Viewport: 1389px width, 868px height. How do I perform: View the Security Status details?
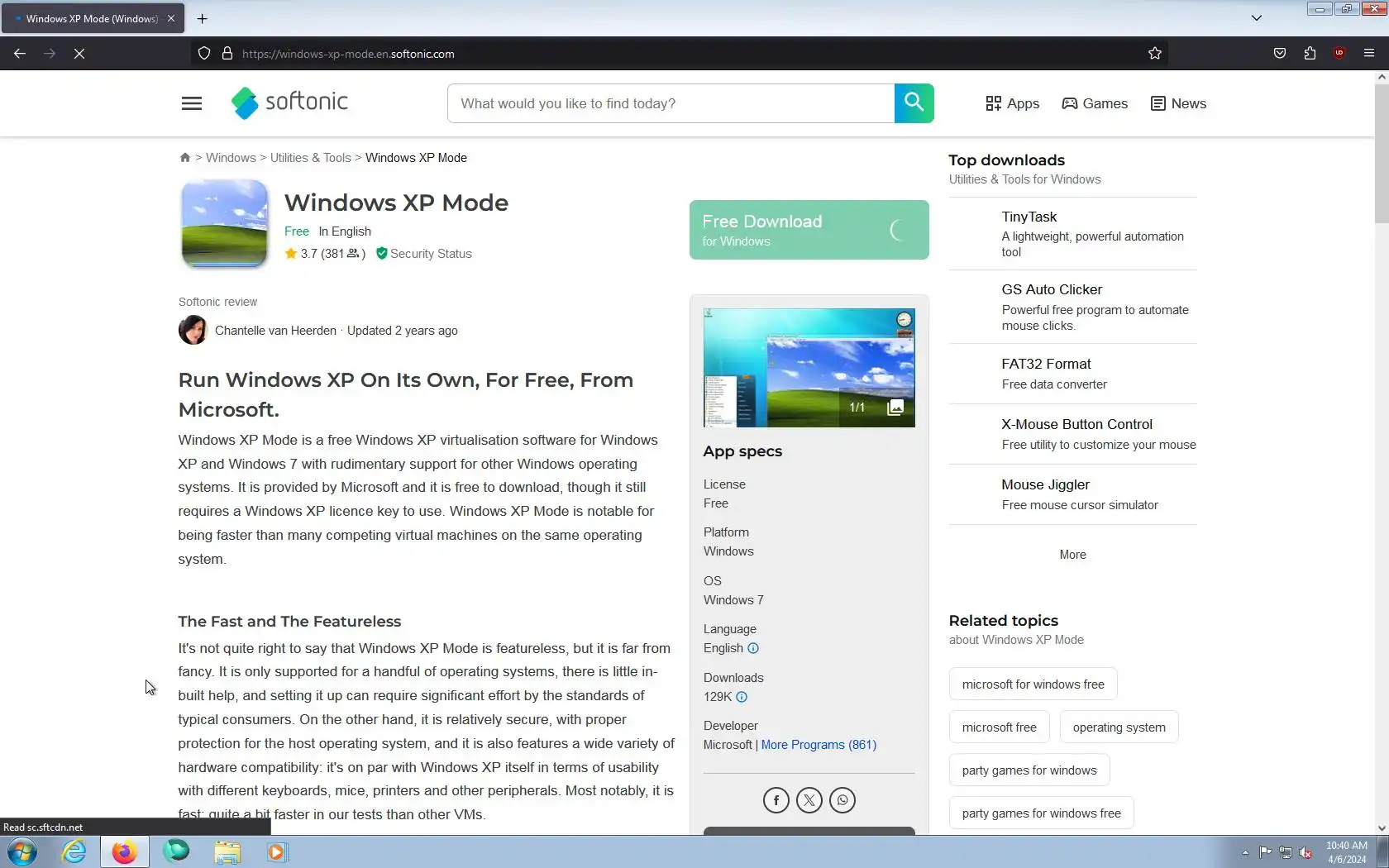[x=423, y=254]
